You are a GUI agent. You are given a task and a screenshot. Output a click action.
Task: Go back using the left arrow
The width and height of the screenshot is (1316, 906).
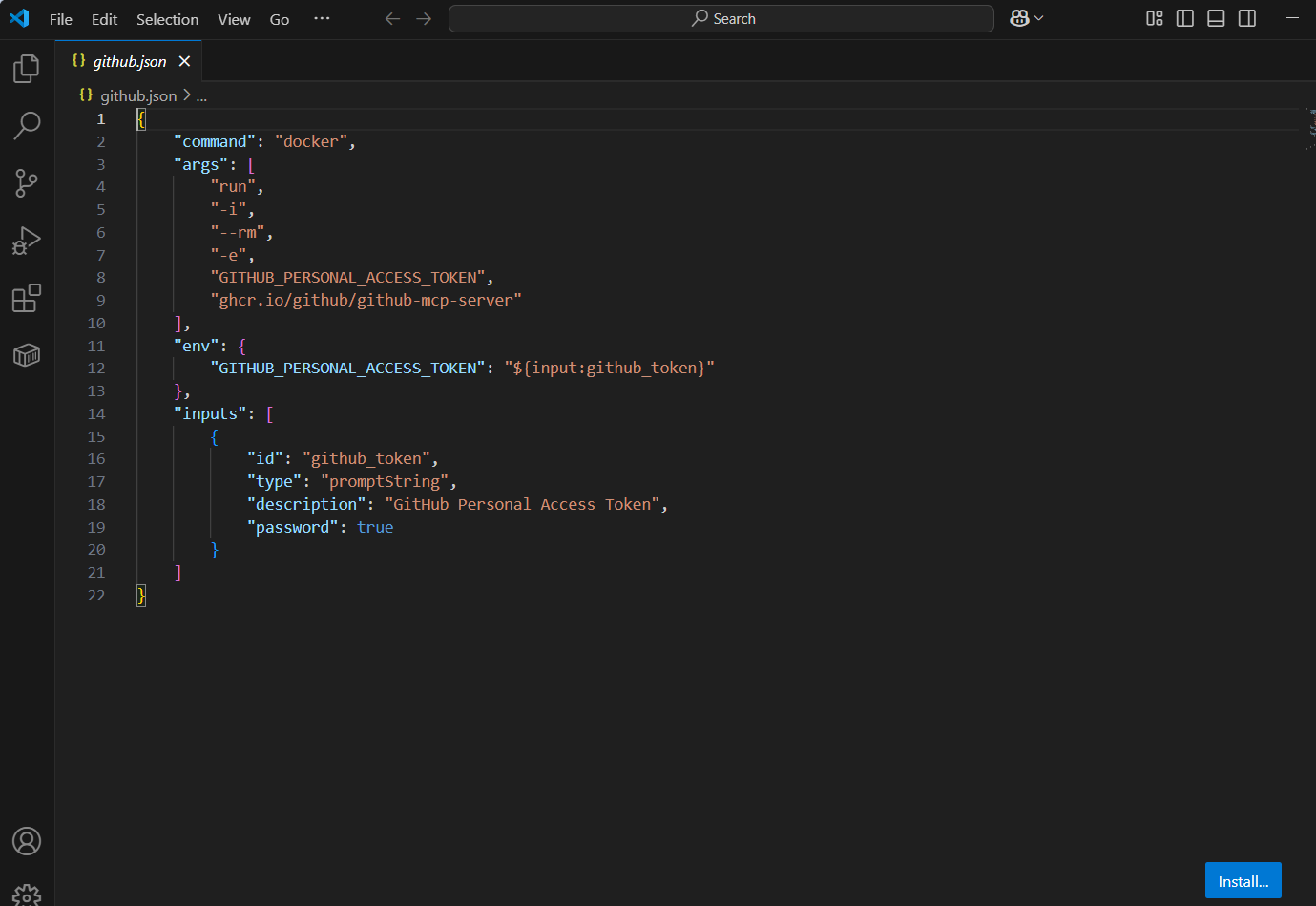pos(392,18)
